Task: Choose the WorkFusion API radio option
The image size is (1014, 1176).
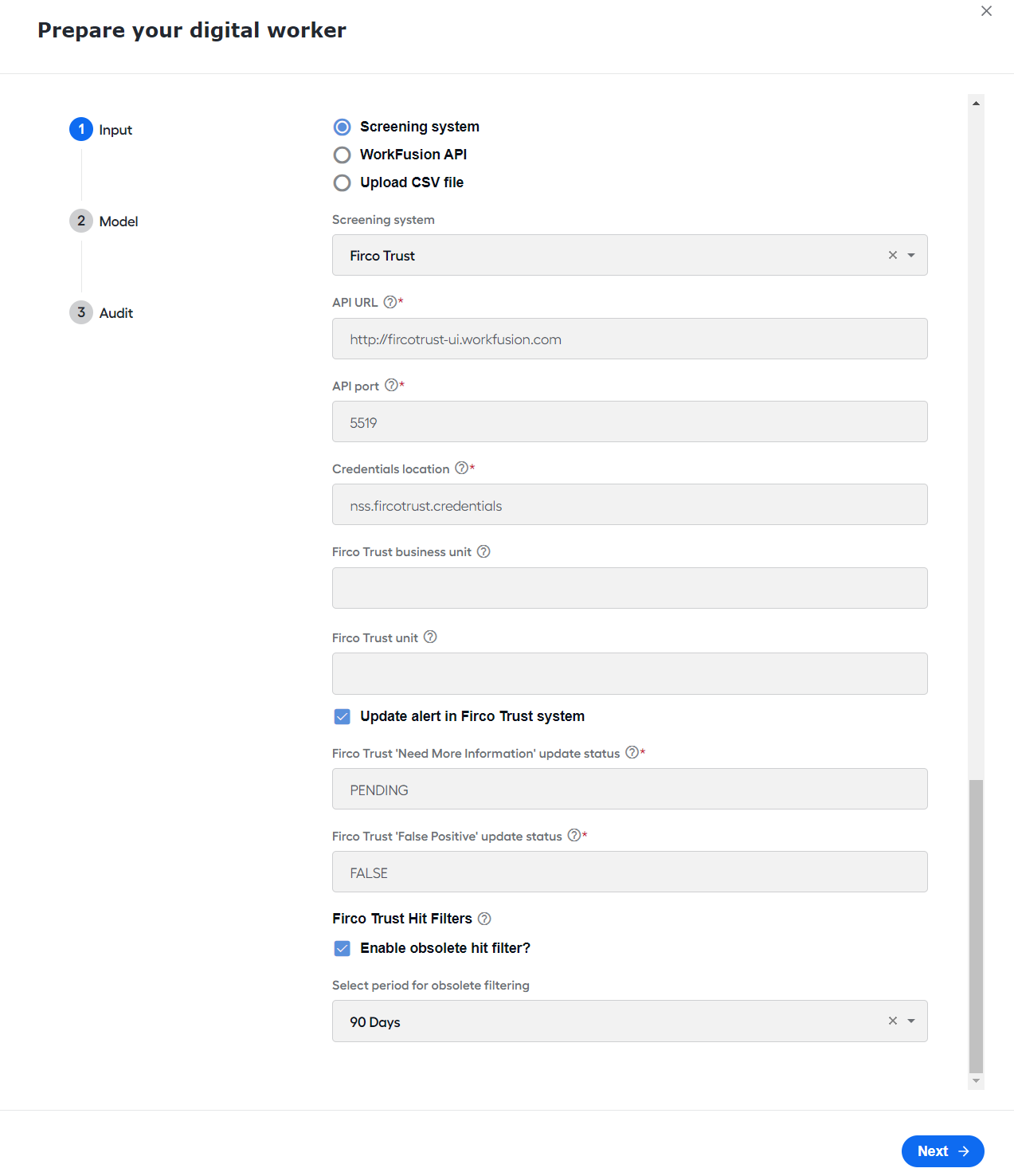Action: point(342,155)
